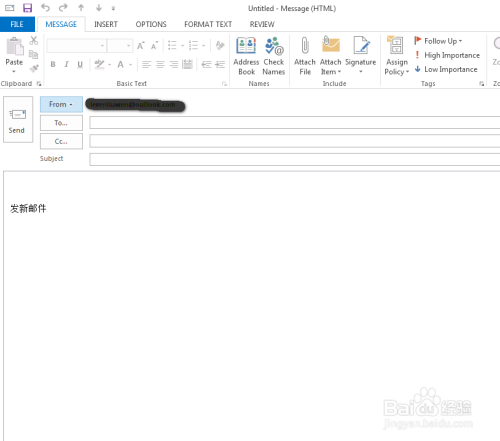This screenshot has height=441, width=500.
Task: Toggle underline formatting
Action: coord(80,64)
